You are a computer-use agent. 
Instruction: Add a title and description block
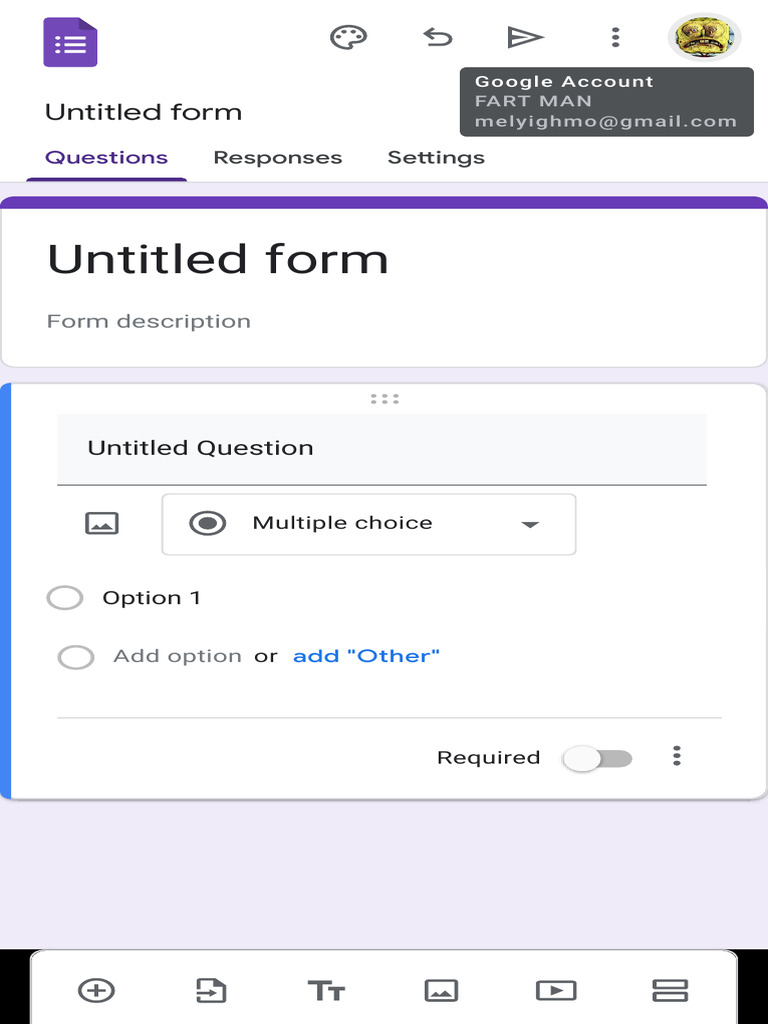click(326, 990)
